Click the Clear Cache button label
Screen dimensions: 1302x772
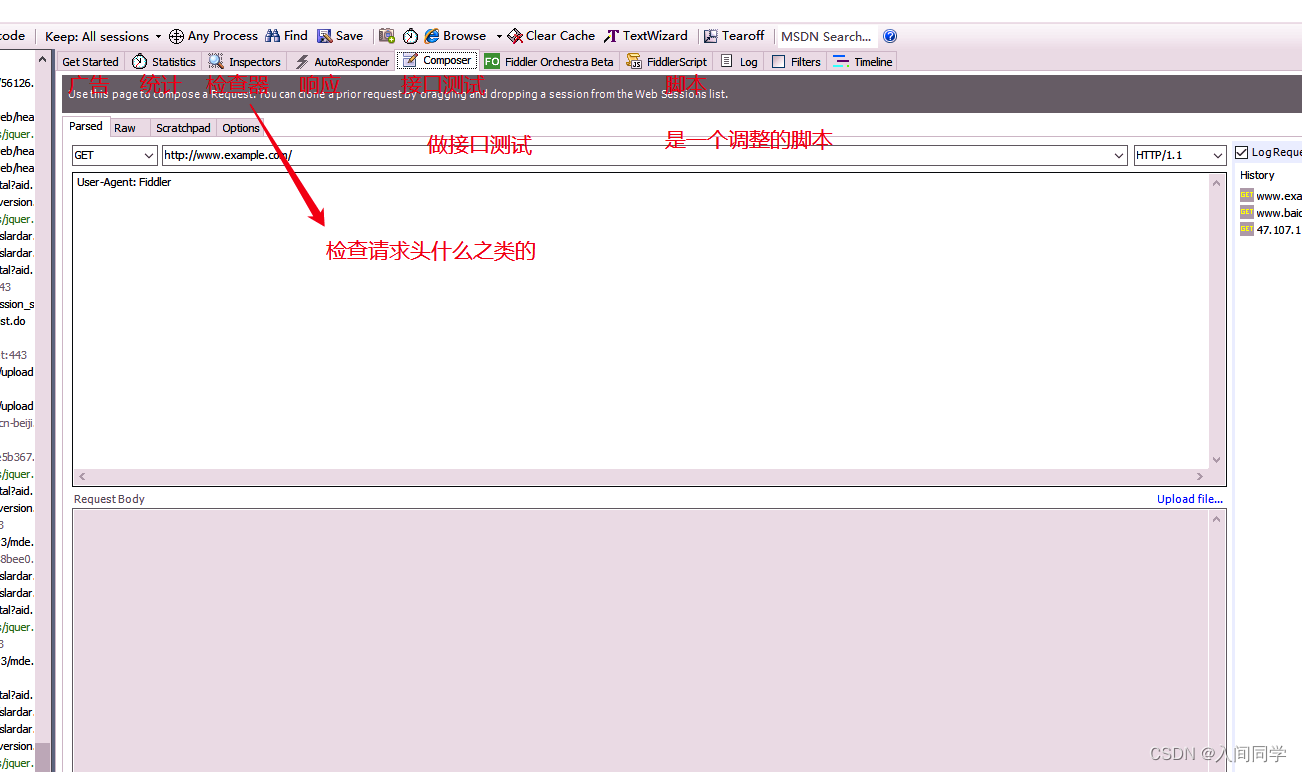click(560, 36)
